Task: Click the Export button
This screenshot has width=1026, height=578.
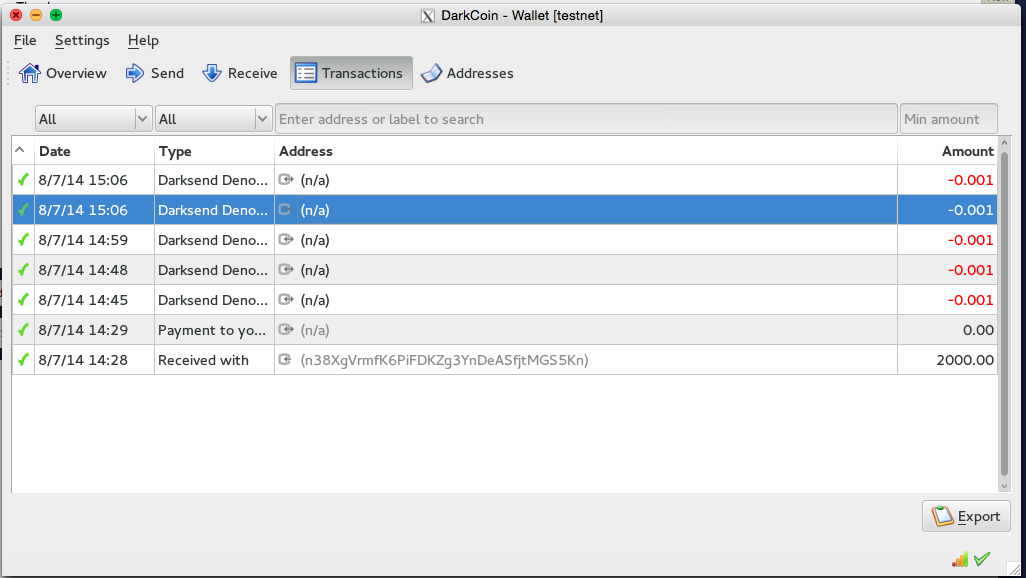Action: (x=966, y=516)
